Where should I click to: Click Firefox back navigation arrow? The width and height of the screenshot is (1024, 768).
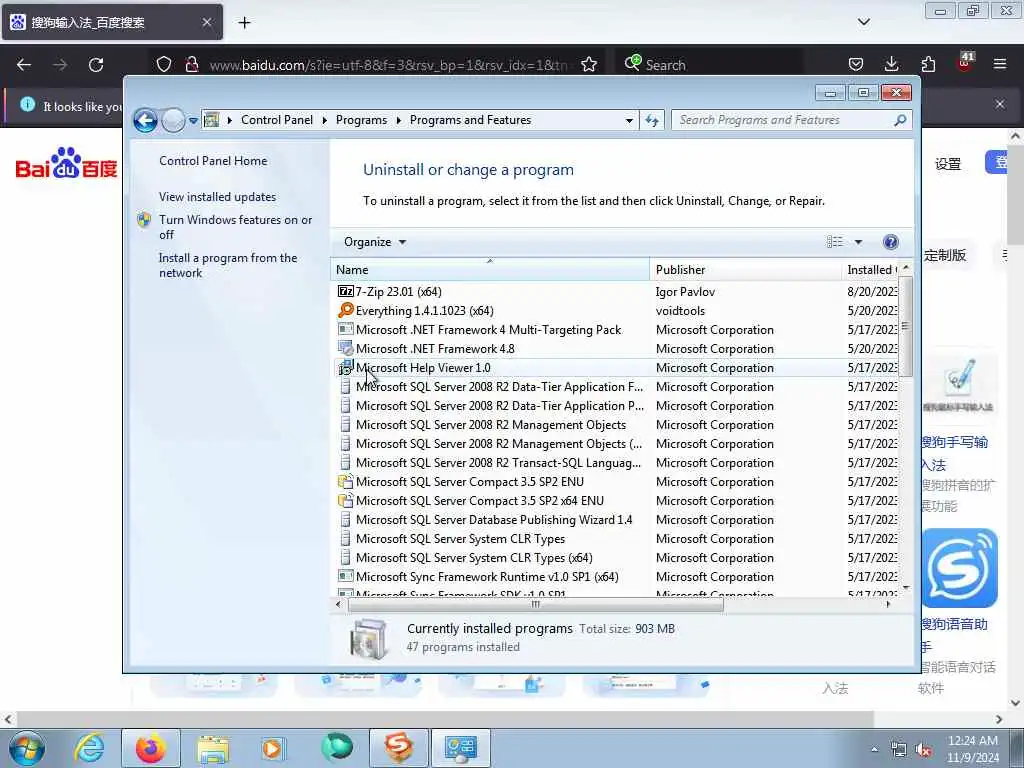point(24,65)
